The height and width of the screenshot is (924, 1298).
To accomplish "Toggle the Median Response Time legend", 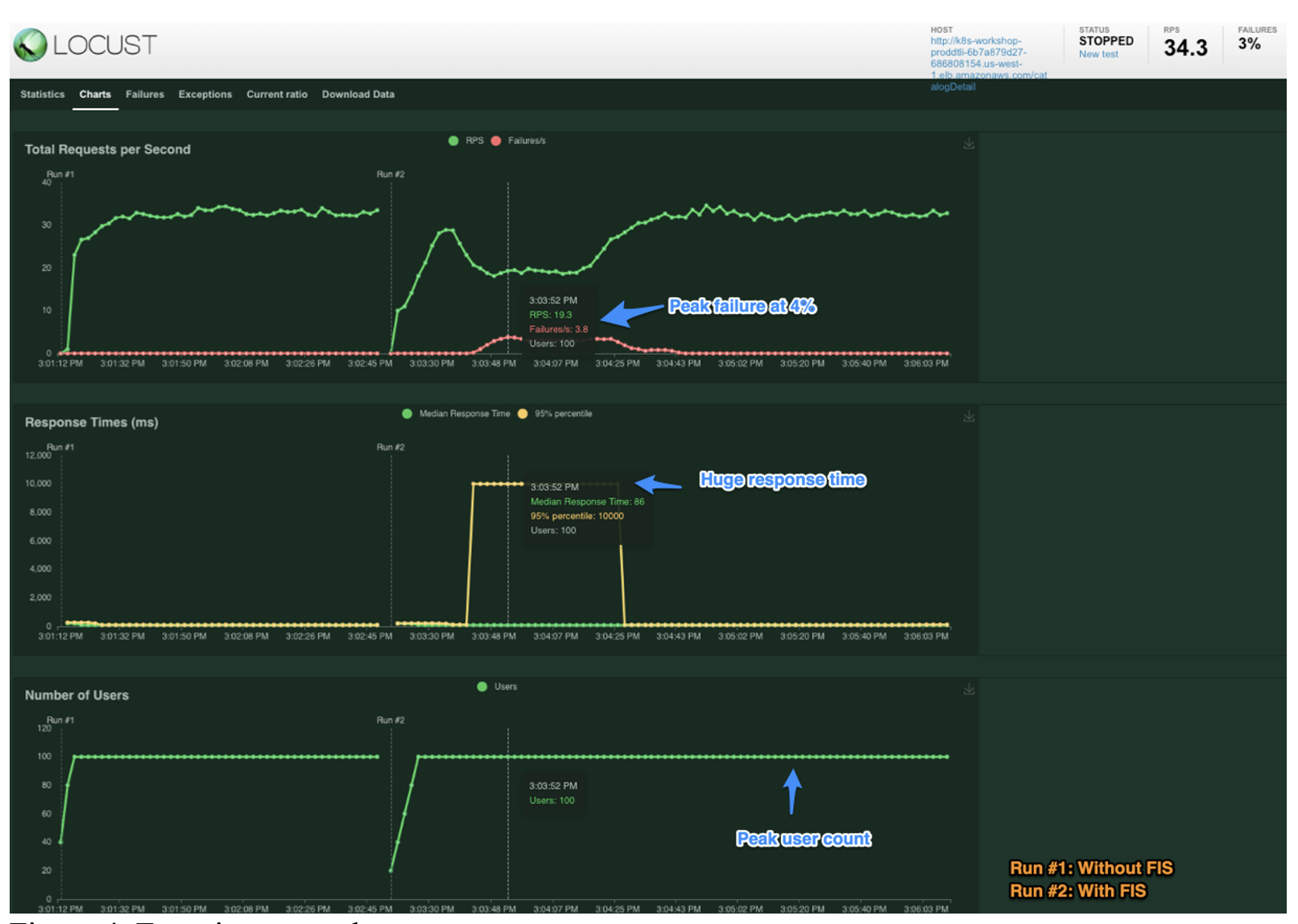I will tap(457, 414).
